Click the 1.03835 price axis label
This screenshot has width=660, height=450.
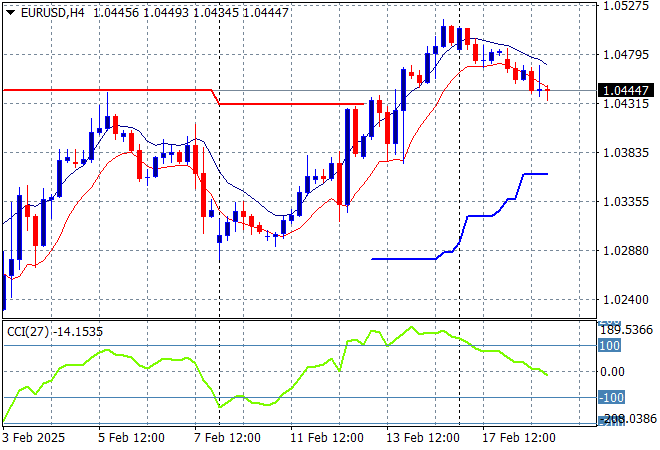625,153
